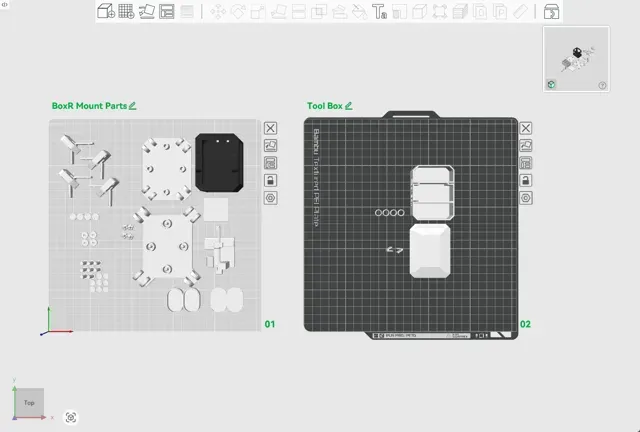Toggle lock on Tool Box plate
Viewport: 640px width, 432px height.
pos(526,180)
